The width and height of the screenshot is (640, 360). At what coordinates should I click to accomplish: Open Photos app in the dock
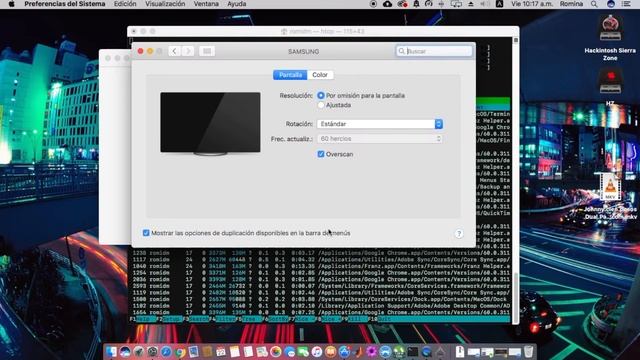coord(276,351)
